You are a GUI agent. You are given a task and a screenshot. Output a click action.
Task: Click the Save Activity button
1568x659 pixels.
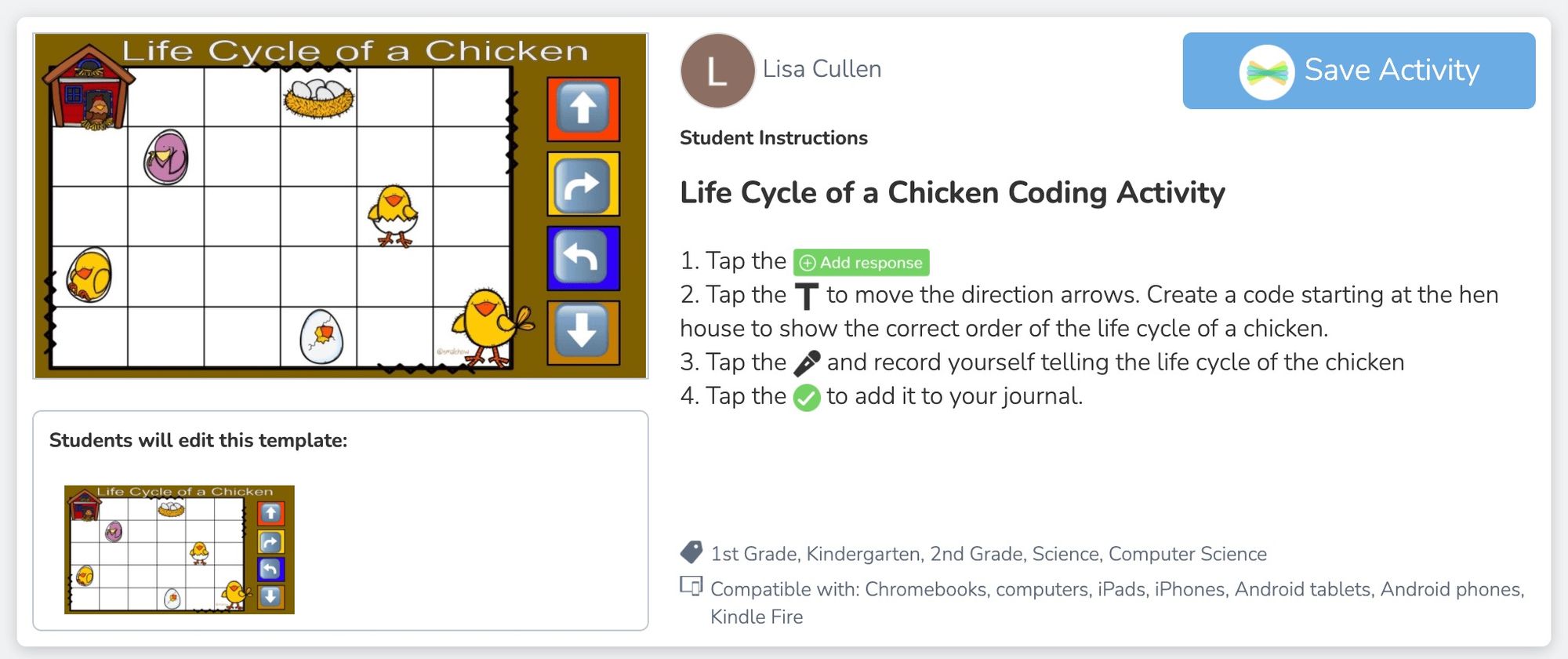coord(1358,71)
